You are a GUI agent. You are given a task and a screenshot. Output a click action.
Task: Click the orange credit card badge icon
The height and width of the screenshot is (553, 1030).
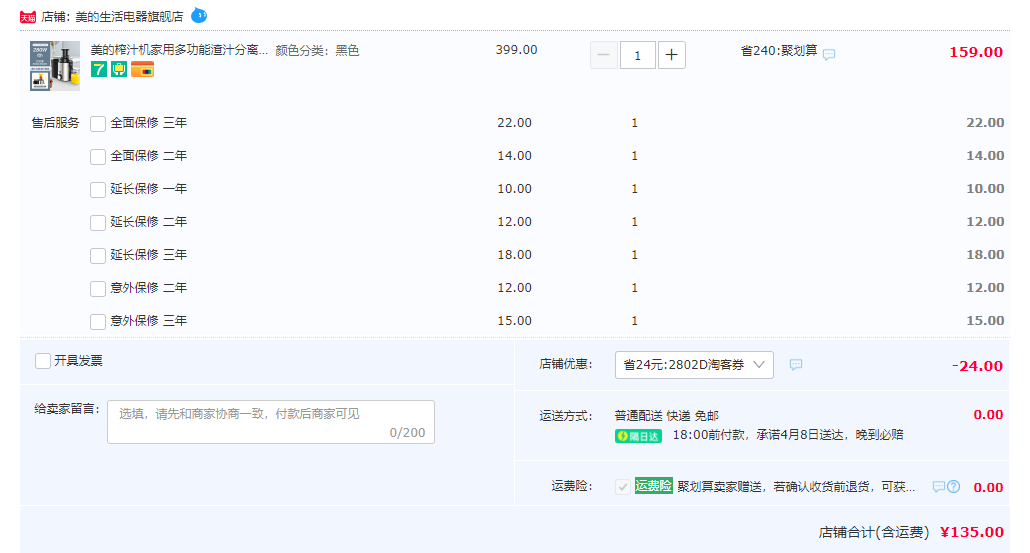pos(143,69)
